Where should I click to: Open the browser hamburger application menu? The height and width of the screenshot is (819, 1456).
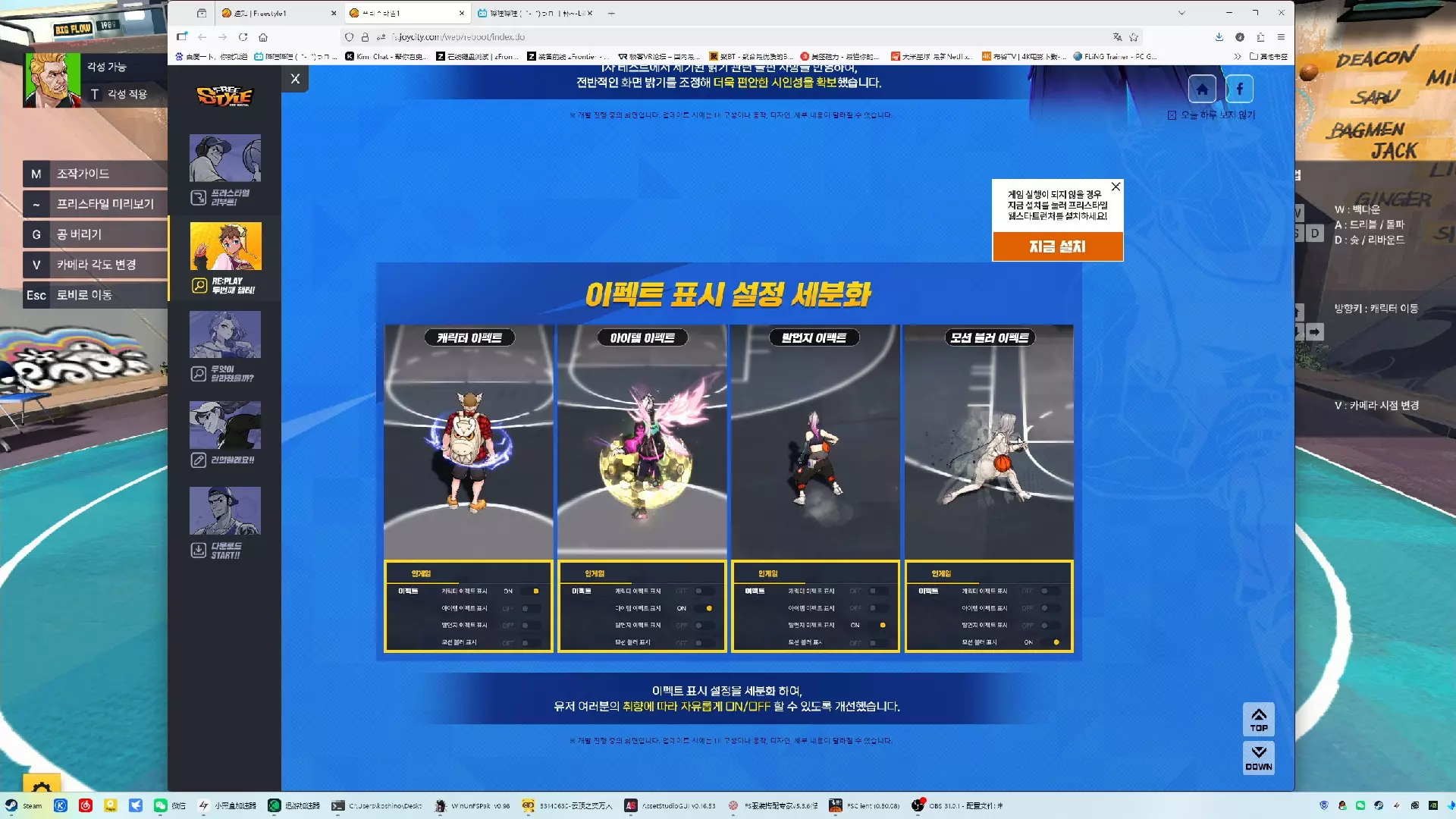1281,37
